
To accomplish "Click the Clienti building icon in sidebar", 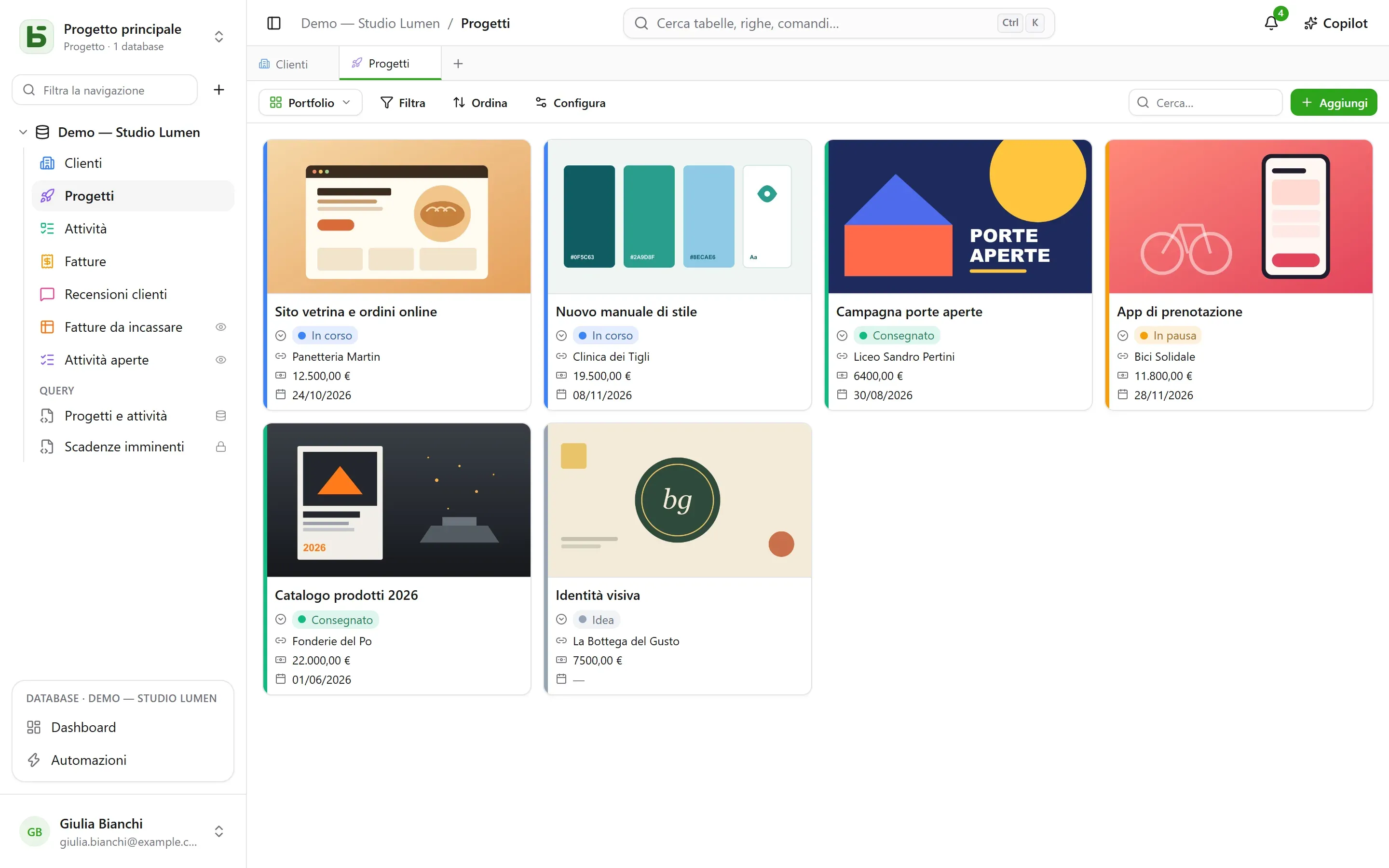I will (47, 163).
